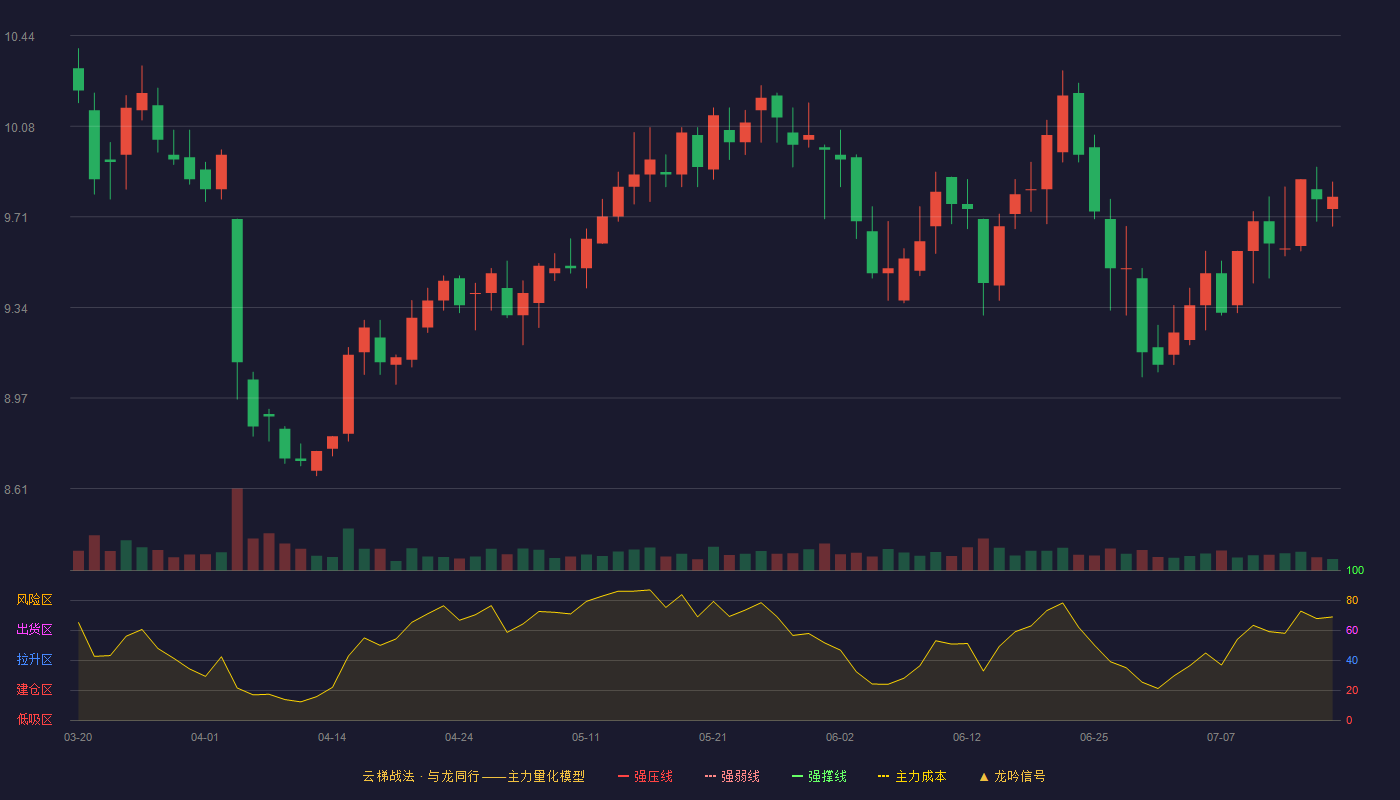Click the 80 indicator scale value
This screenshot has height=800, width=1400.
(1352, 600)
